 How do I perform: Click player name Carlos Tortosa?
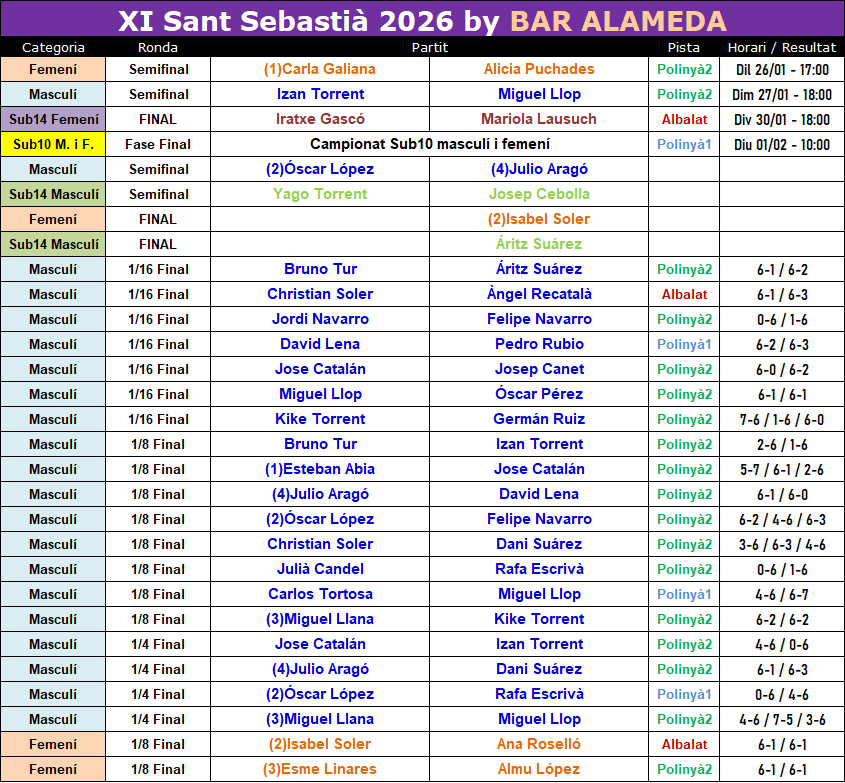[320, 594]
